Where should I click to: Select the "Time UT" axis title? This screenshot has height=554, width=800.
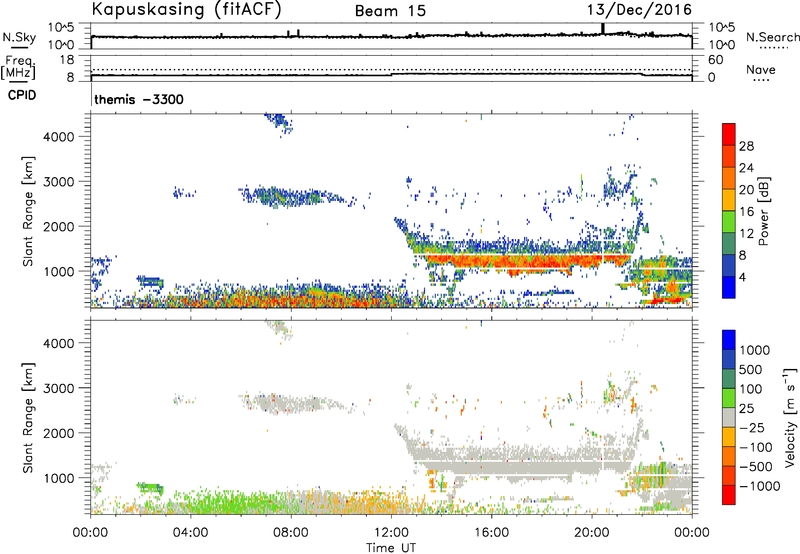coord(391,548)
